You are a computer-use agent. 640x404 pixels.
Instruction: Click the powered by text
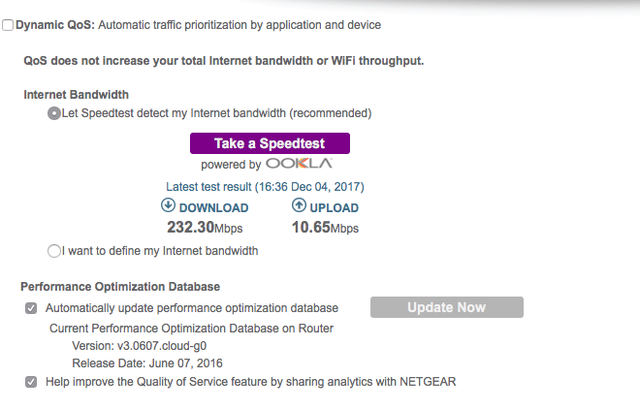(x=231, y=164)
